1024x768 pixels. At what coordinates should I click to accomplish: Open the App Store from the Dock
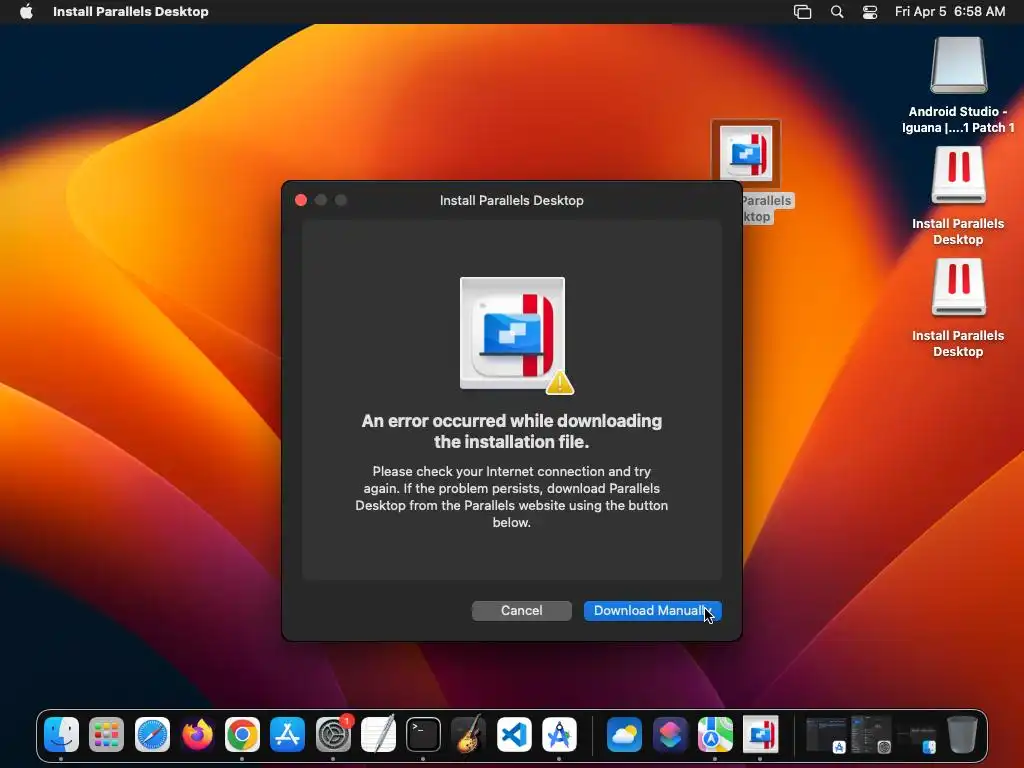pyautogui.click(x=287, y=735)
